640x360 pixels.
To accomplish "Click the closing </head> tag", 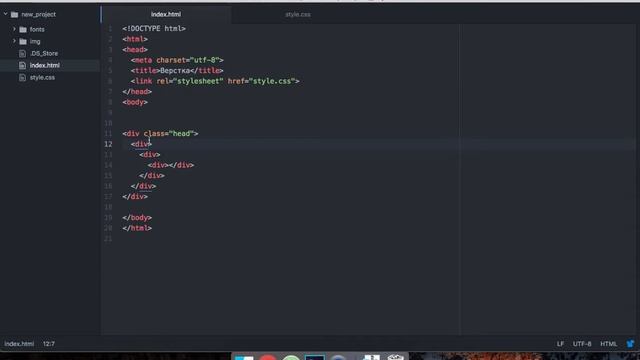I will (x=137, y=91).
